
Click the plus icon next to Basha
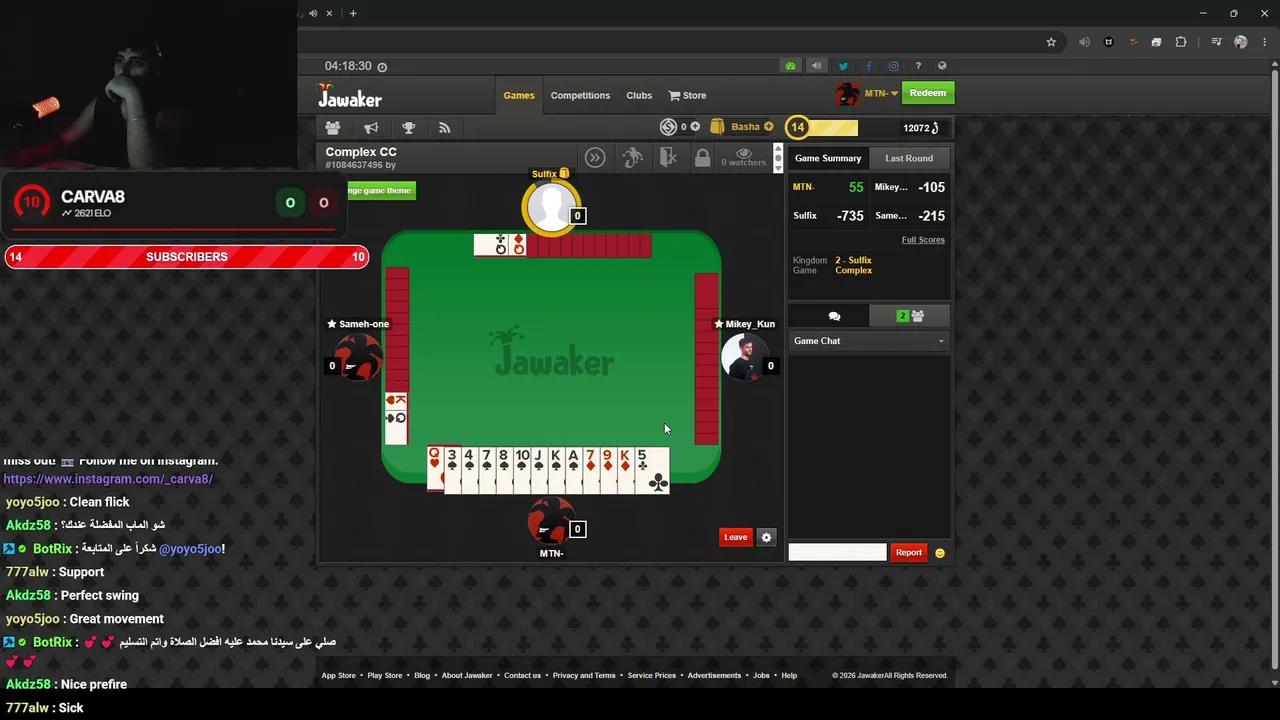(x=768, y=127)
